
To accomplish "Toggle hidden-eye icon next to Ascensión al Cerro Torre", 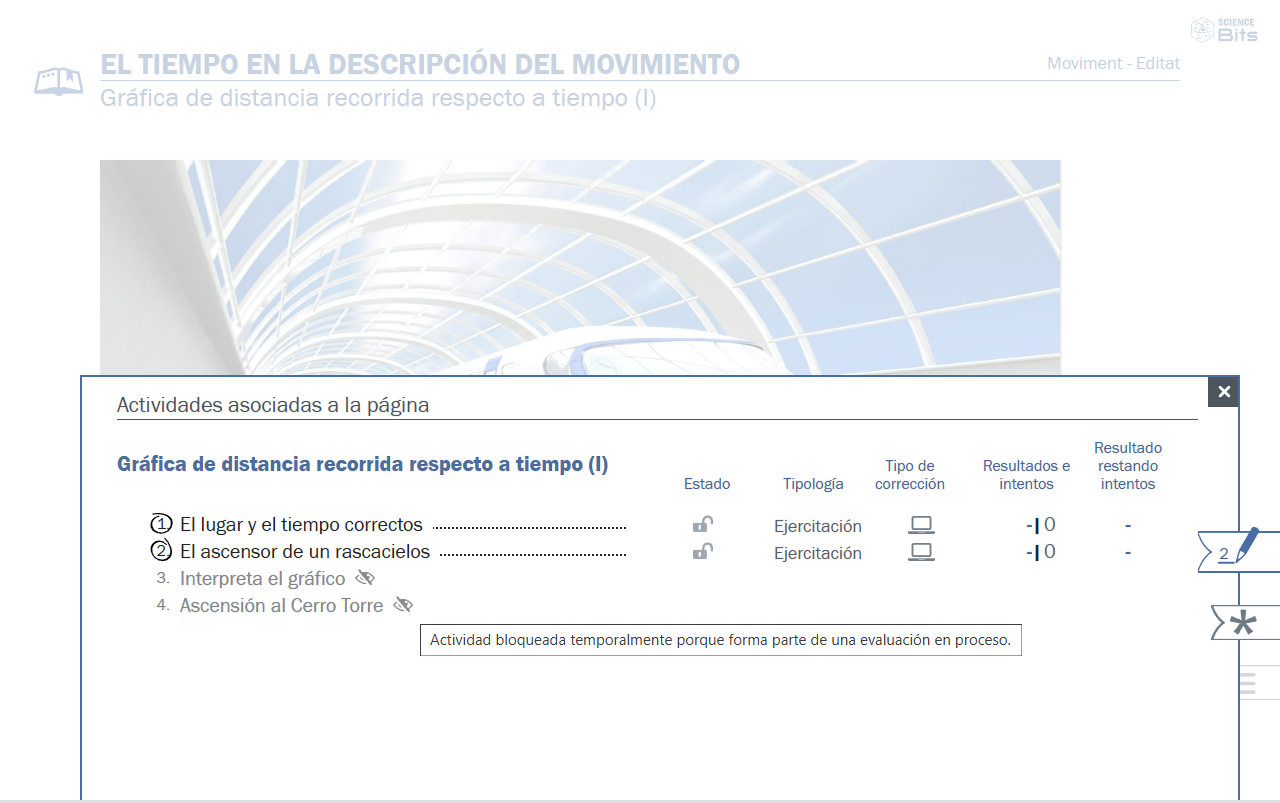I will [x=403, y=605].
